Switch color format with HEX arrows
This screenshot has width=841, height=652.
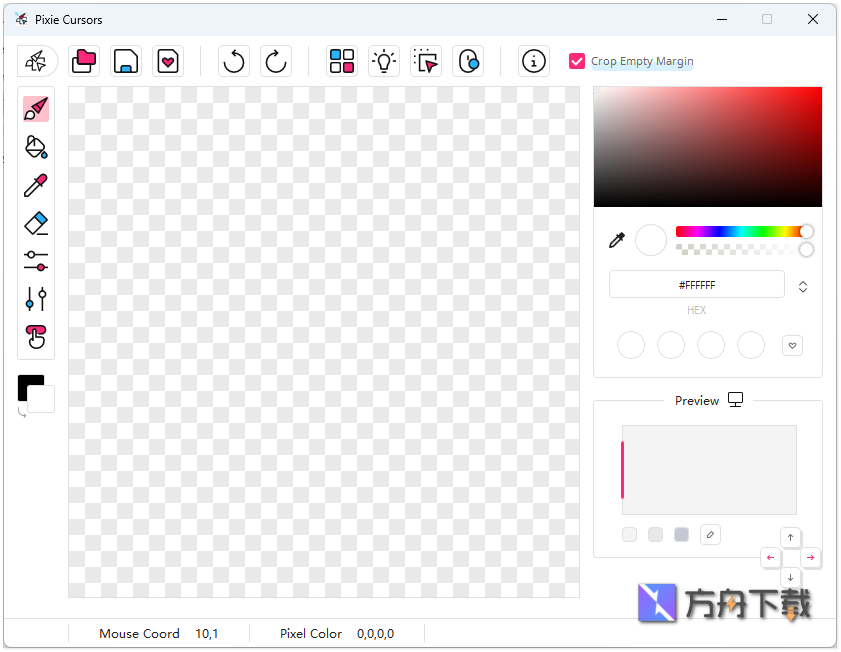pos(802,286)
